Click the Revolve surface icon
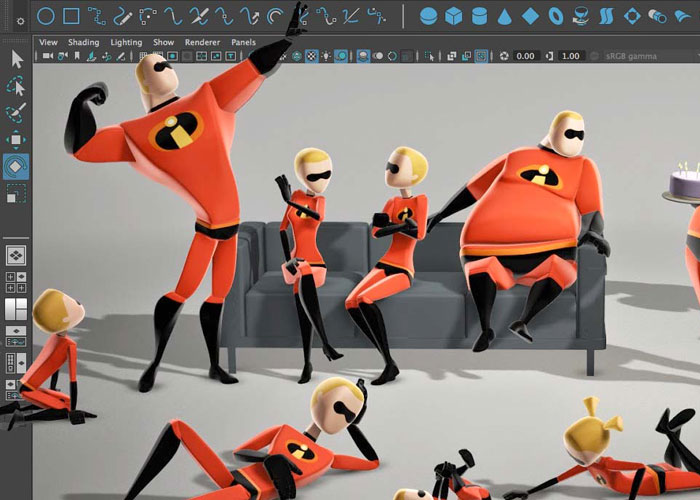This screenshot has height=500, width=700. 581,17
